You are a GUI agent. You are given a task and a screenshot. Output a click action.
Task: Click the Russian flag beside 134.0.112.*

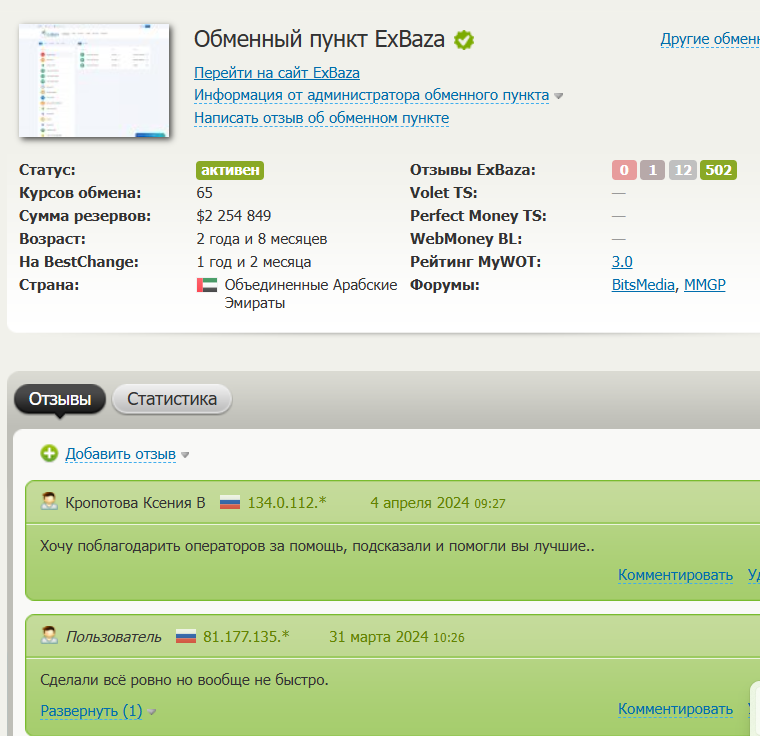[230, 502]
